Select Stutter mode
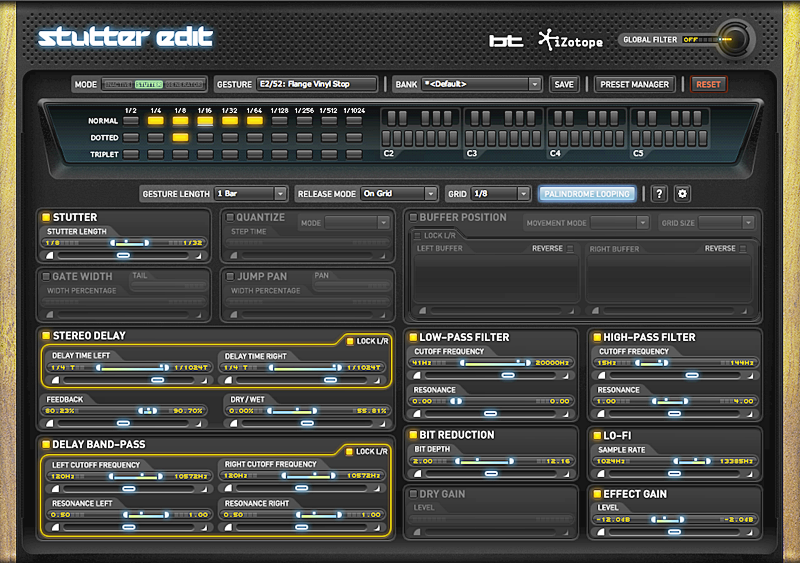 point(148,84)
